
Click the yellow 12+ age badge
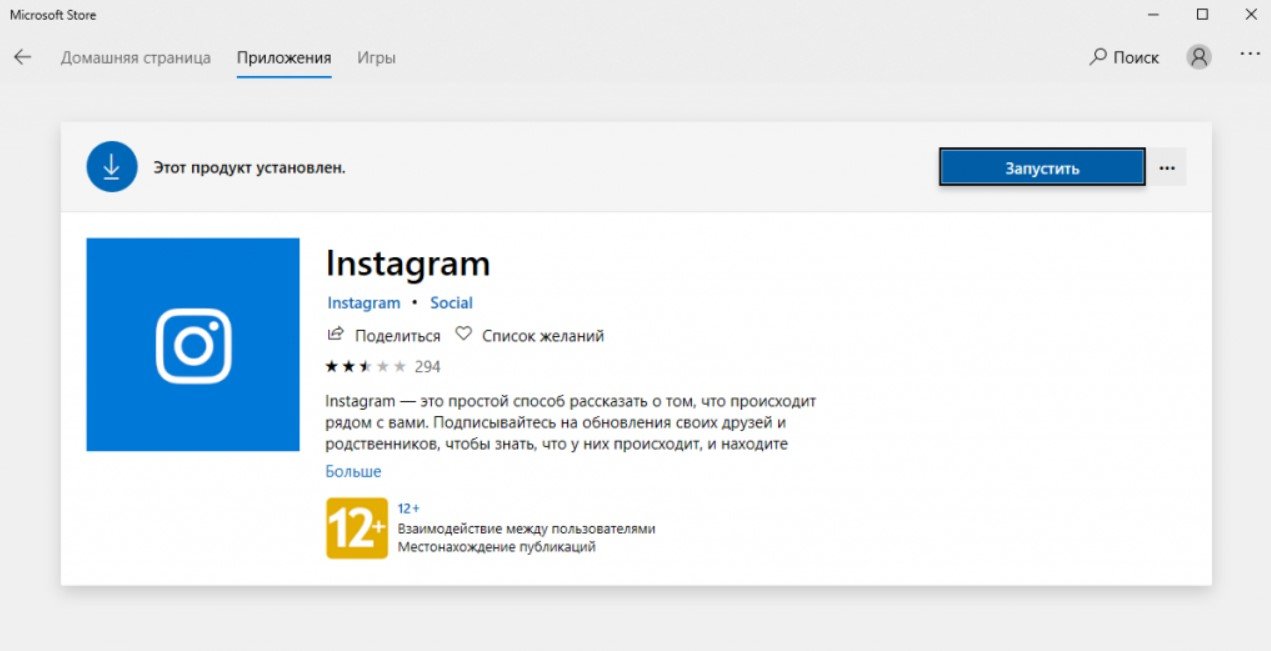[x=357, y=528]
